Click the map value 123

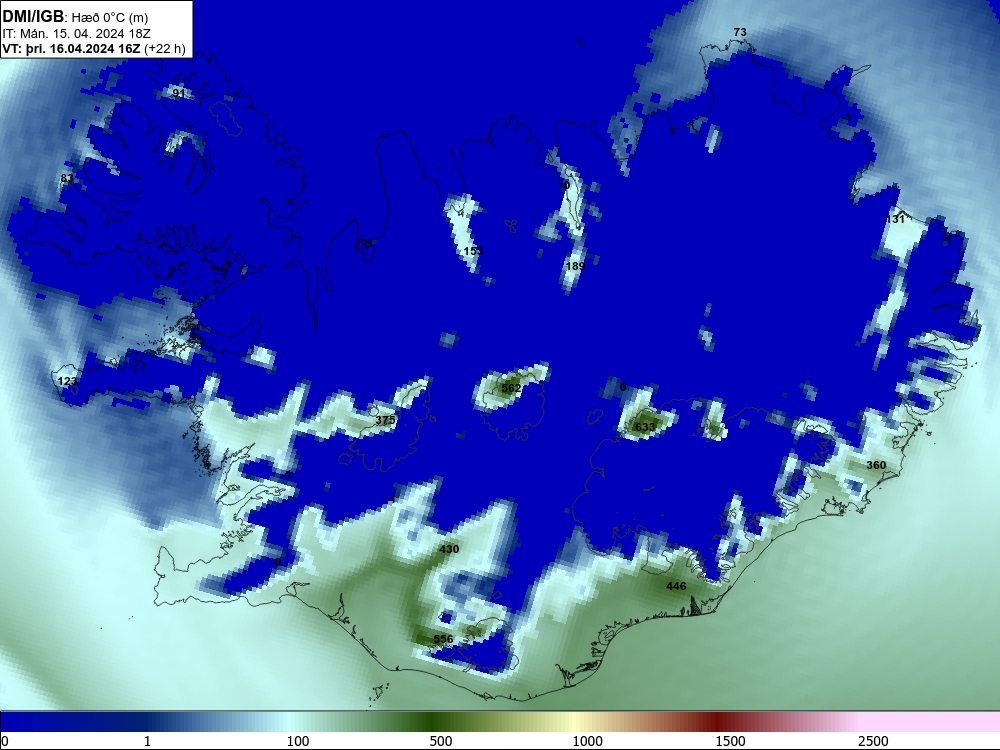(67, 381)
